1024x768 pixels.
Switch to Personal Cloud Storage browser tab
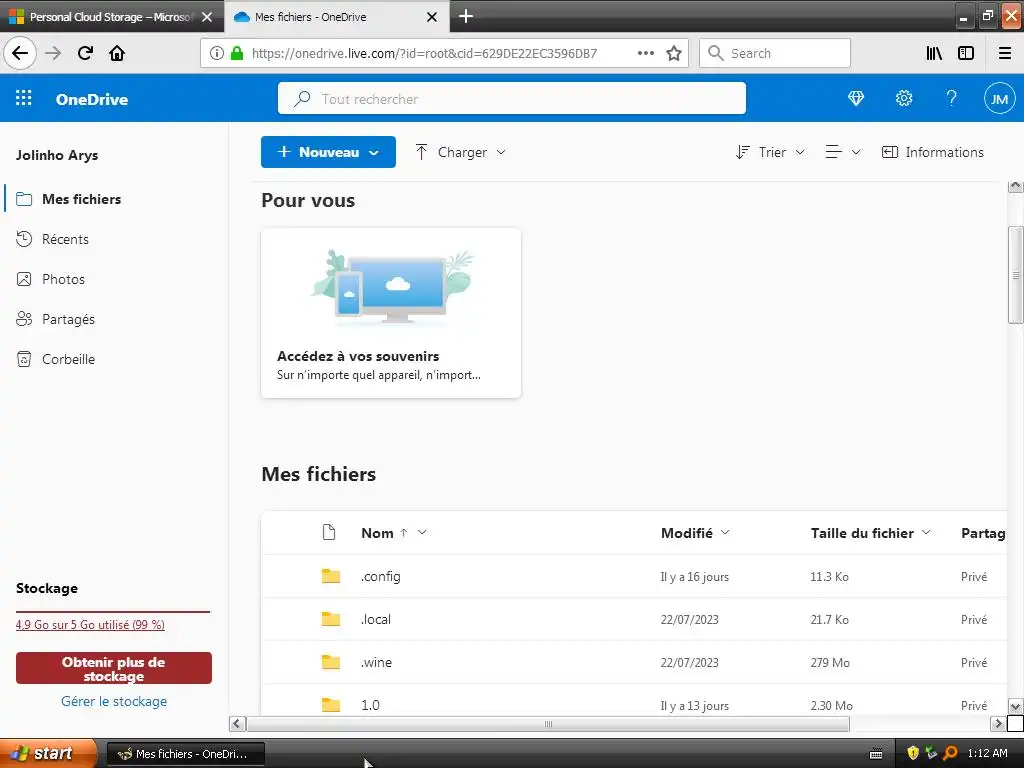[111, 16]
